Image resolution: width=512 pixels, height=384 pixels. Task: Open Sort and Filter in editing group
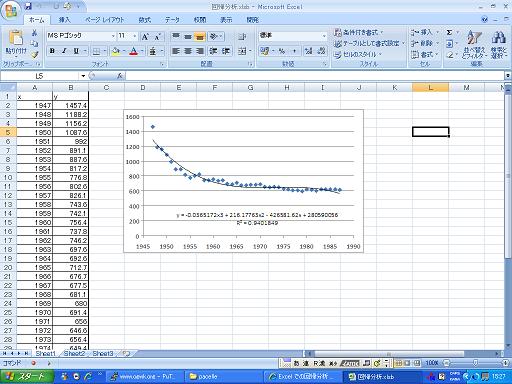coord(474,44)
